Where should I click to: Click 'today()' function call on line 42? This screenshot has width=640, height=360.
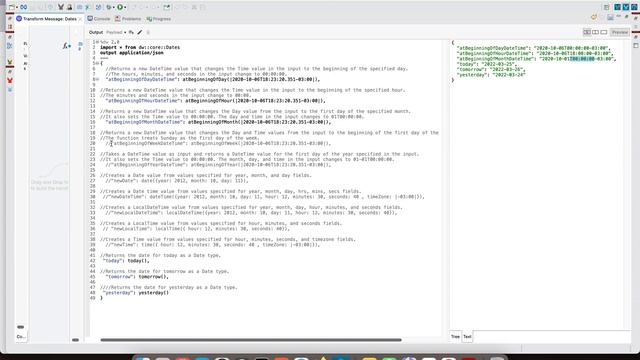coord(138,260)
